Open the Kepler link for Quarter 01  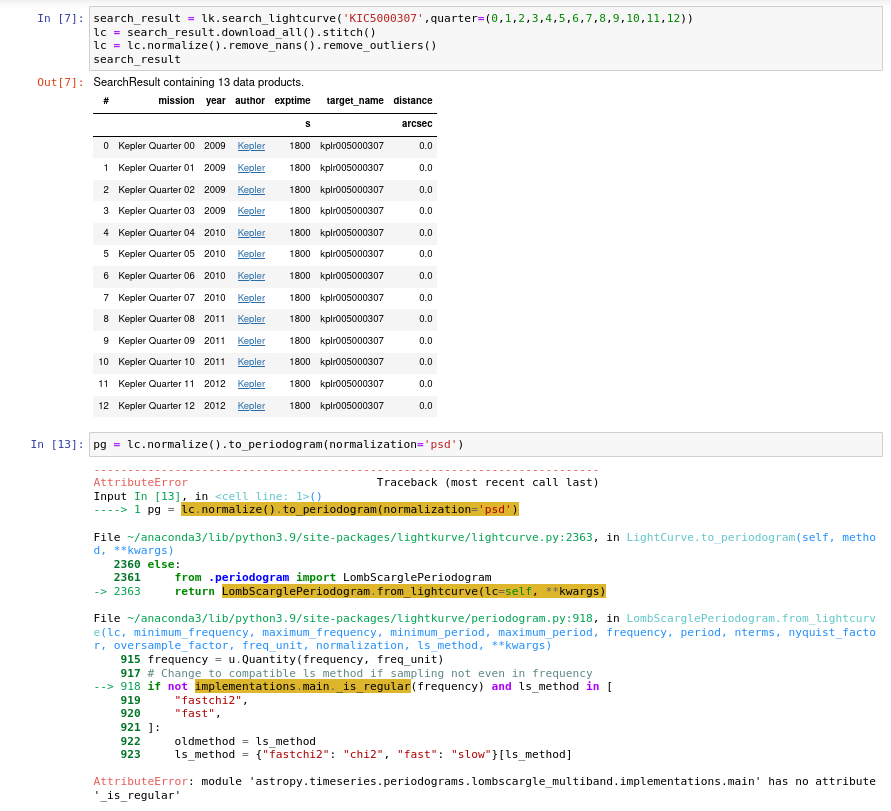[251, 167]
